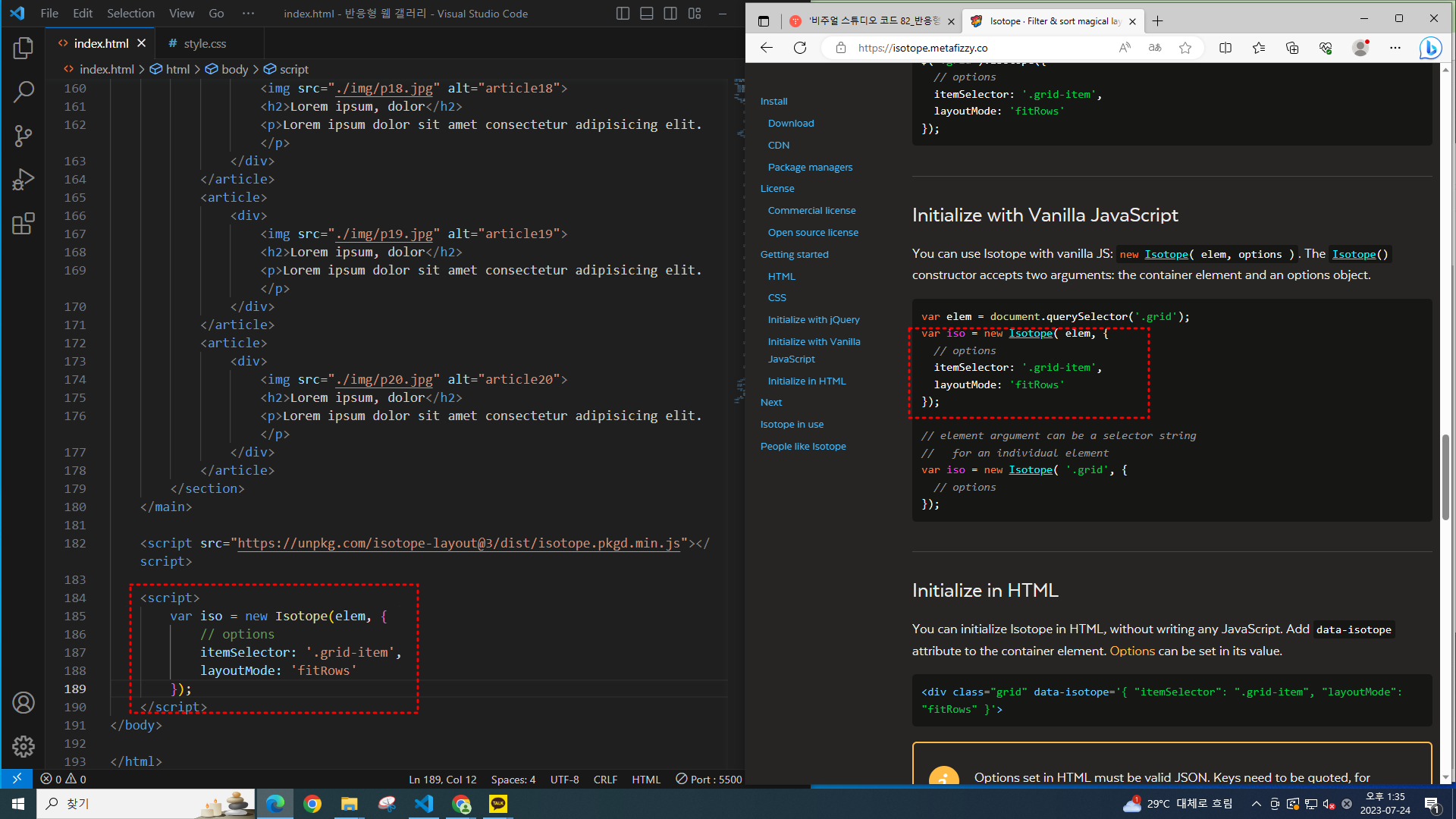Toggle primary side bar layout button

pos(623,14)
